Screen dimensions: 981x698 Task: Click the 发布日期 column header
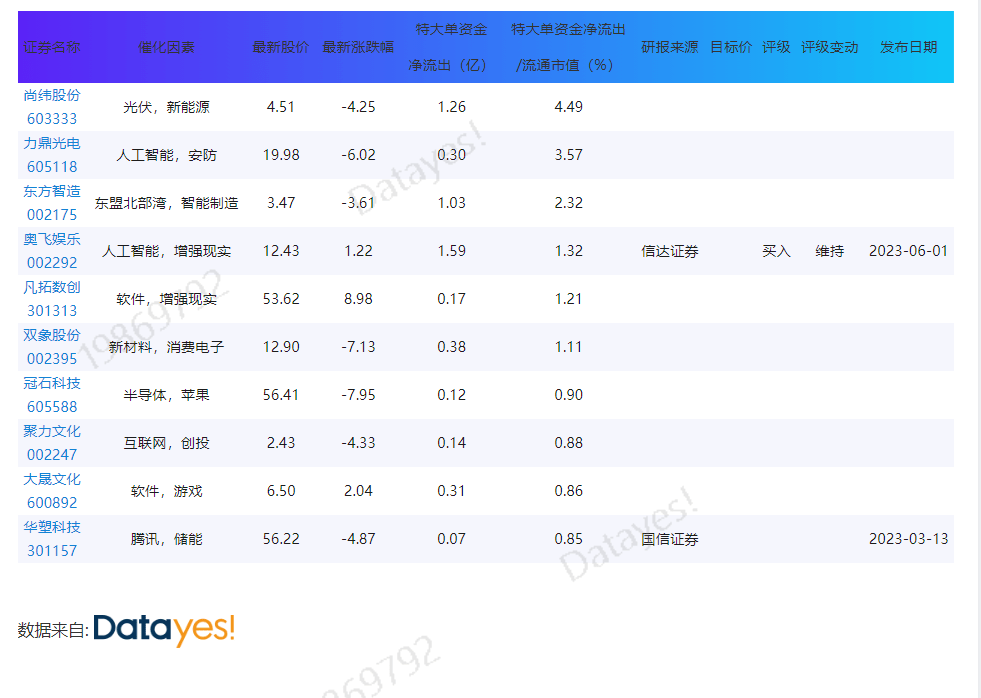[908, 47]
